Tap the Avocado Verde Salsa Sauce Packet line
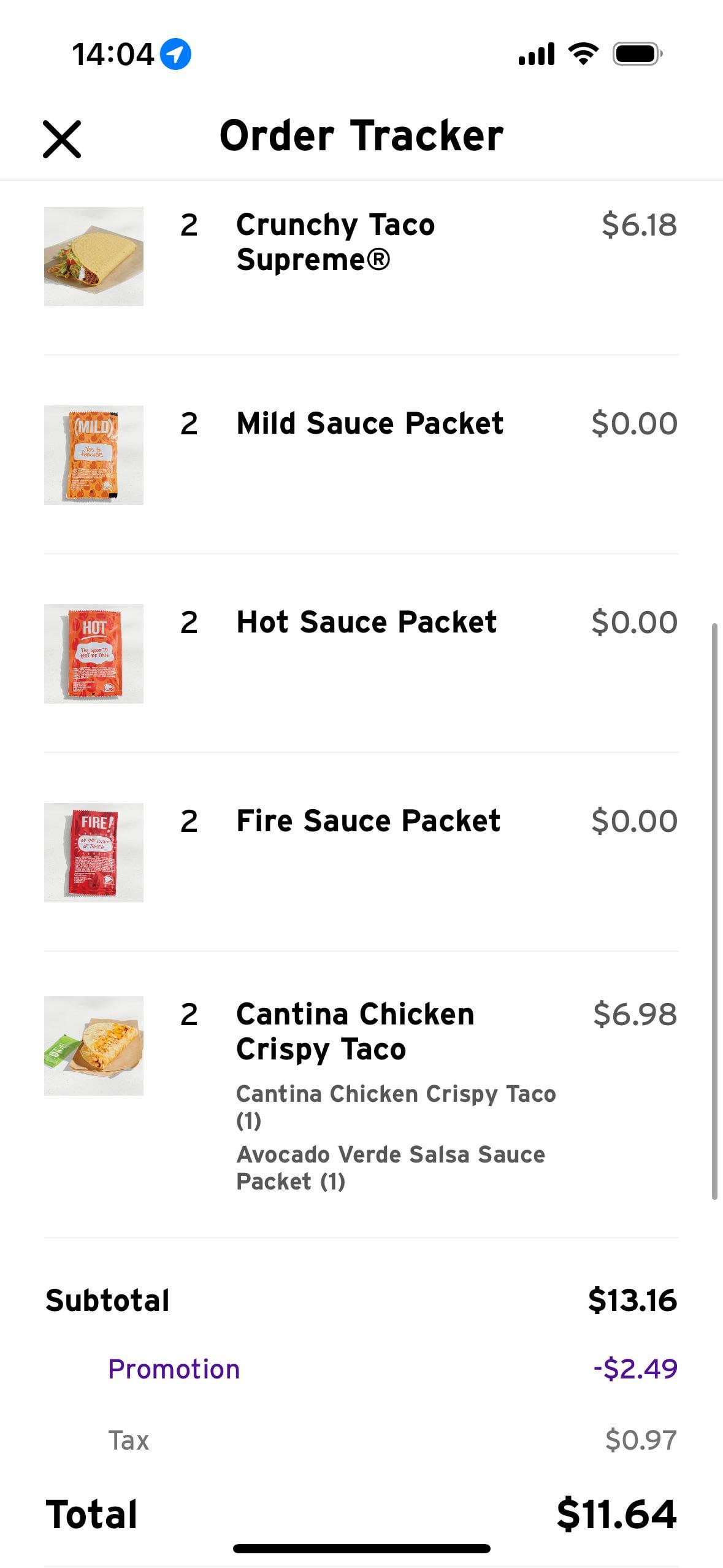This screenshot has height=1568, width=723. click(x=390, y=1168)
